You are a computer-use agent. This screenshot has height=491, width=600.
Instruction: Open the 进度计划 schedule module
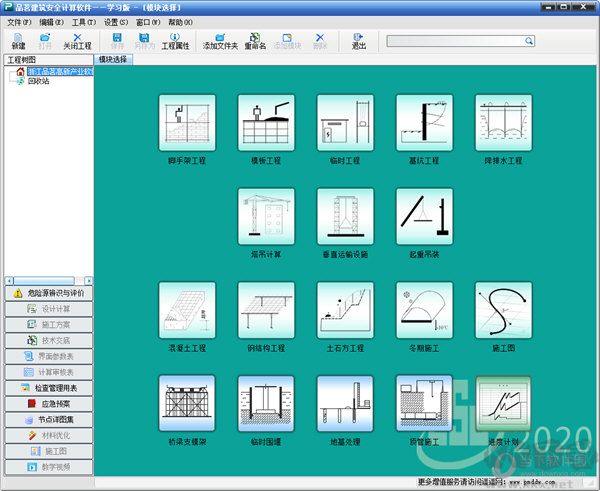[504, 404]
